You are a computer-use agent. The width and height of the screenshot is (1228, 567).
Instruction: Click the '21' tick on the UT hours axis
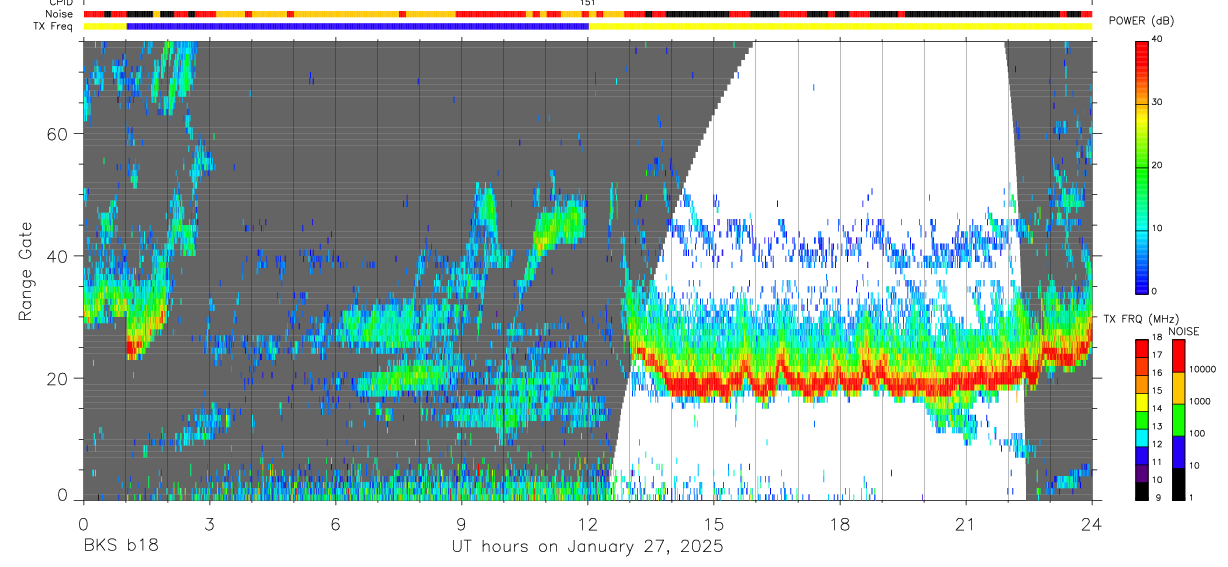pyautogui.click(x=966, y=524)
